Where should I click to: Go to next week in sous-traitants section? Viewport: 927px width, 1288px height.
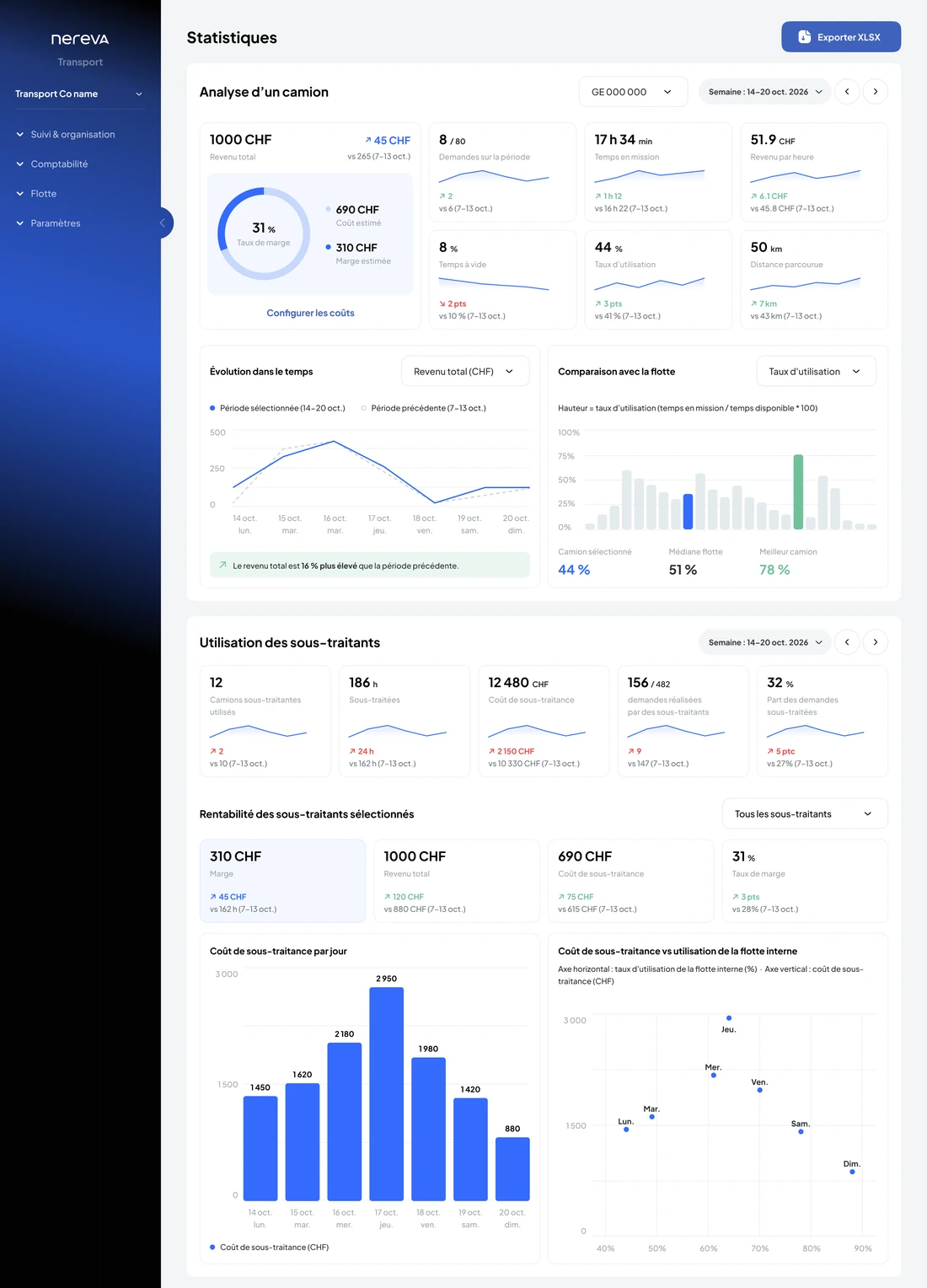[x=876, y=642]
